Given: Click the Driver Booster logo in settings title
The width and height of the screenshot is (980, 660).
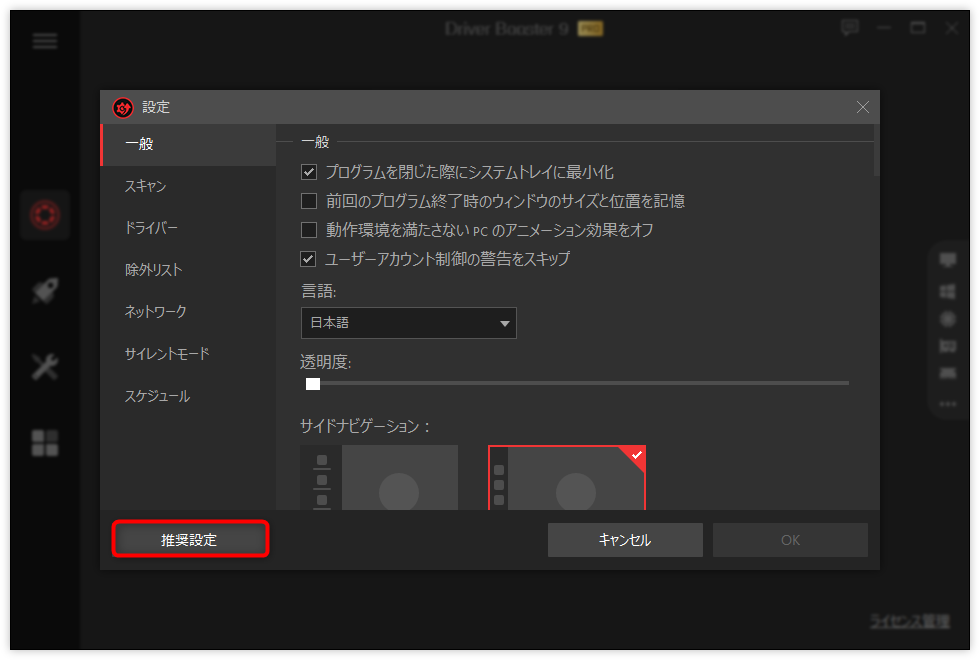Looking at the screenshot, I should tap(123, 108).
